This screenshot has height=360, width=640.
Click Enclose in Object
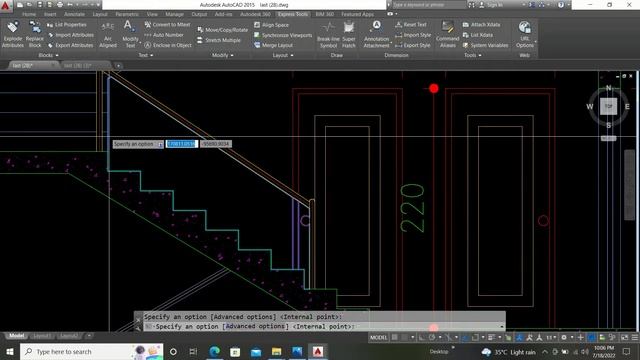point(168,45)
